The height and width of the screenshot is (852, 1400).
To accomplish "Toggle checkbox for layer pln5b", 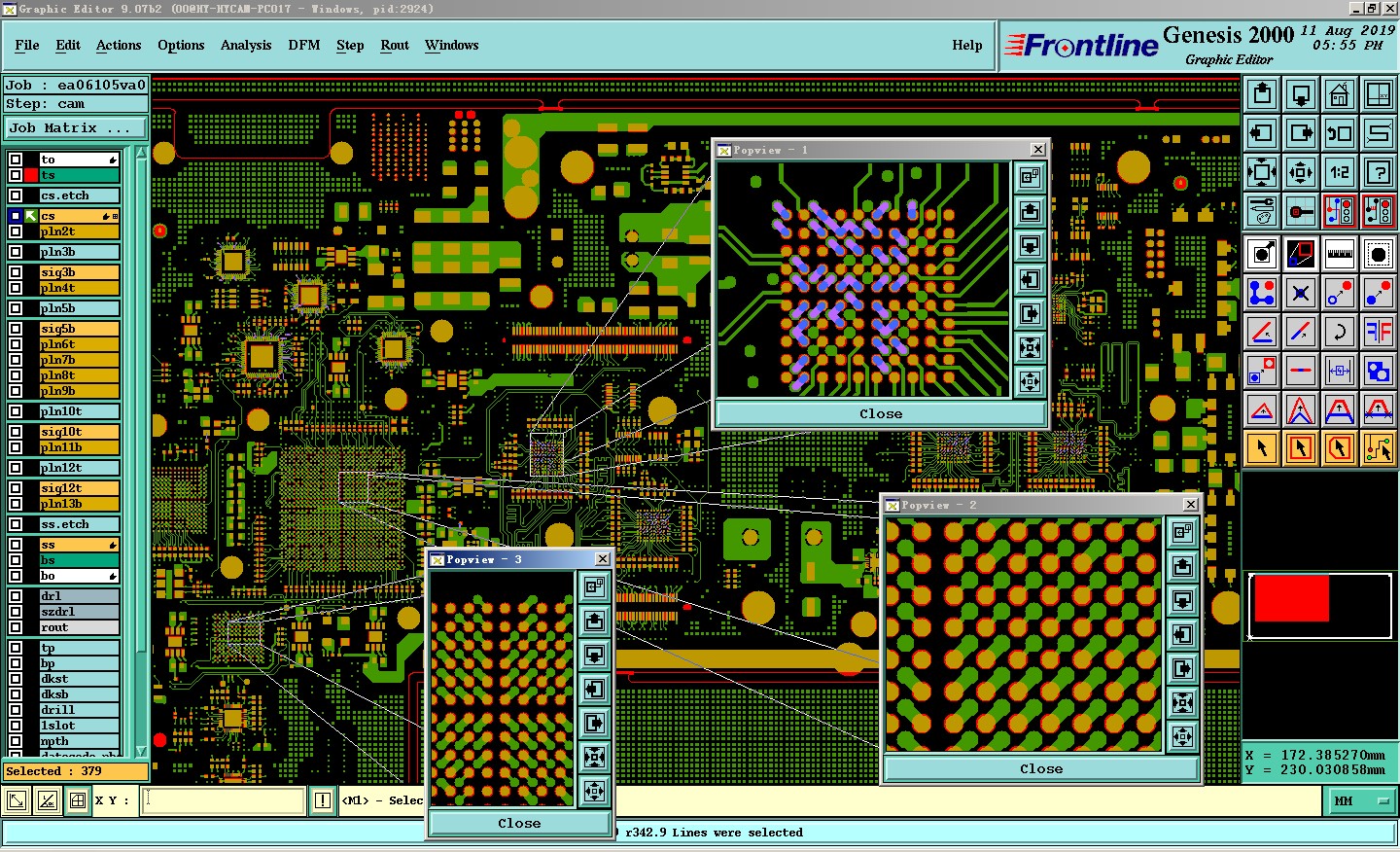I will click(x=16, y=308).
